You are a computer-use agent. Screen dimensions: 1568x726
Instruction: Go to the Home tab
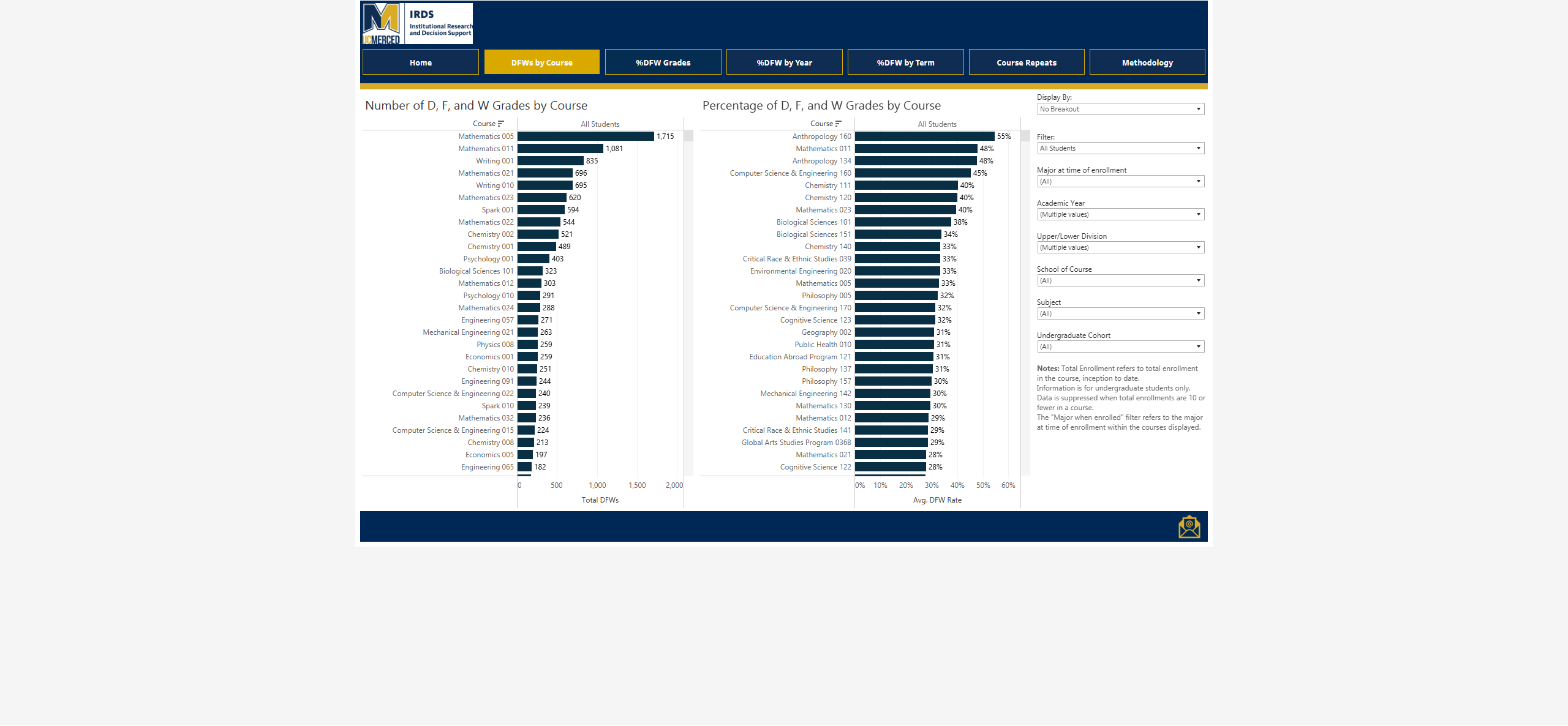tap(420, 62)
